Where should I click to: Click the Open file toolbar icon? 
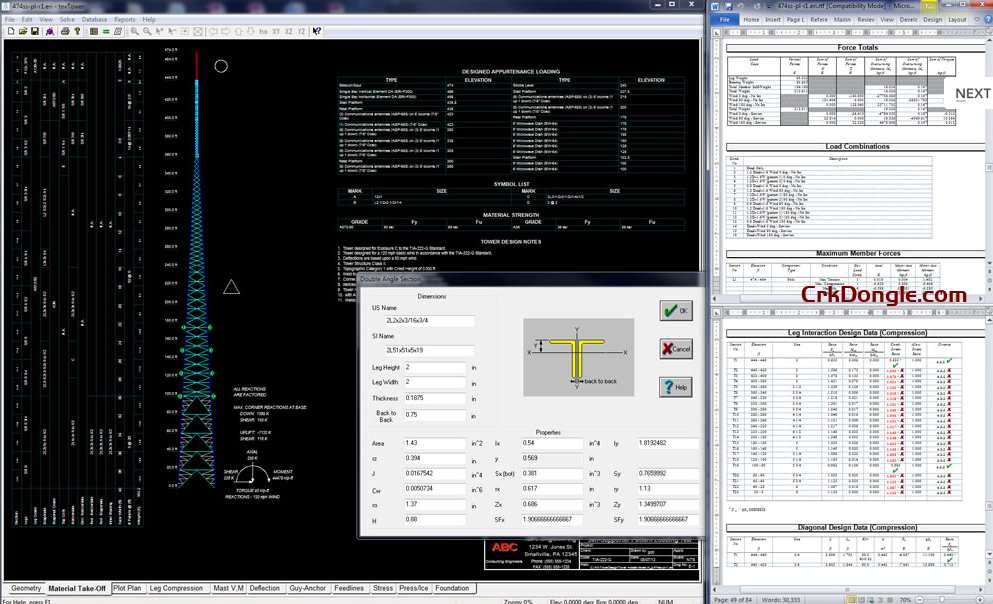point(23,32)
